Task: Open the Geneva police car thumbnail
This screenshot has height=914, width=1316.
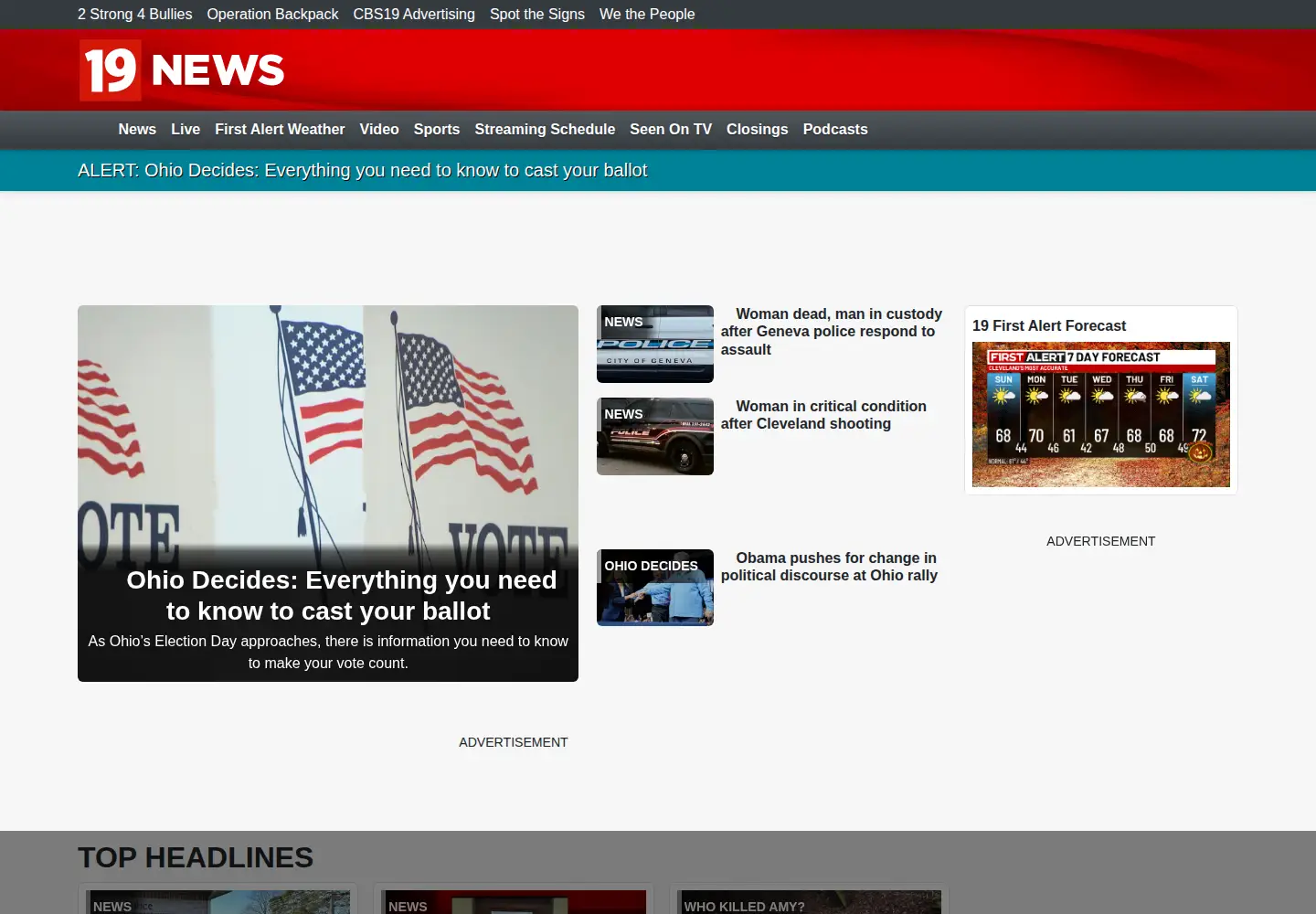Action: click(655, 345)
